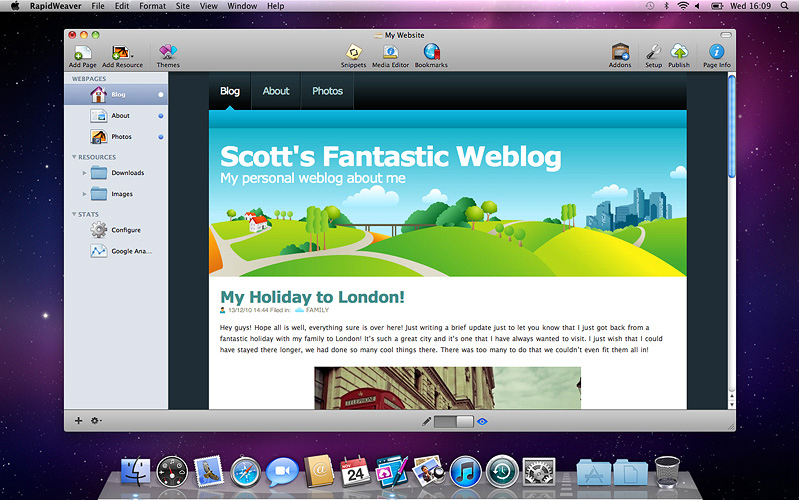Open the gear action menu below sidebar
The image size is (799, 500).
[x=96, y=421]
